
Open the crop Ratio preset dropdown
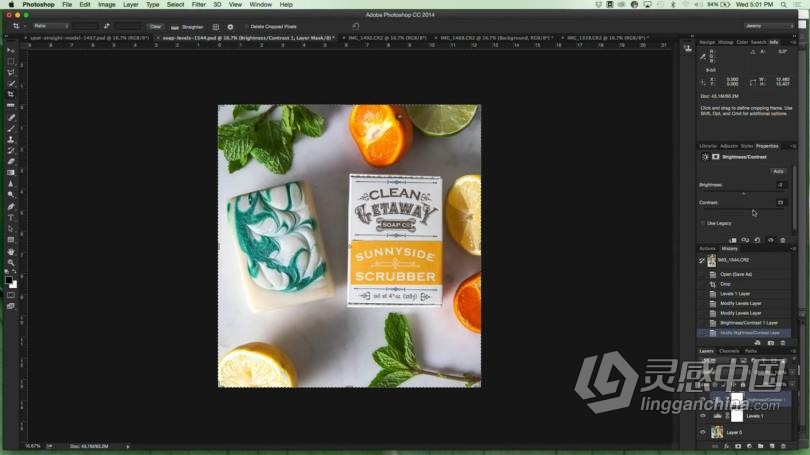[x=51, y=26]
